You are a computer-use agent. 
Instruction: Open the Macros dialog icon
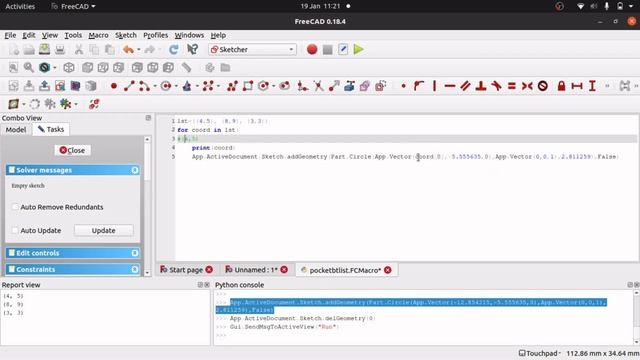343,49
